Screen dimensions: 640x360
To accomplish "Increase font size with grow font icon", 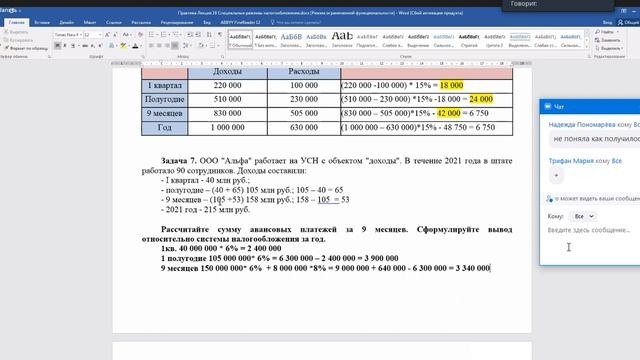I will [107, 35].
